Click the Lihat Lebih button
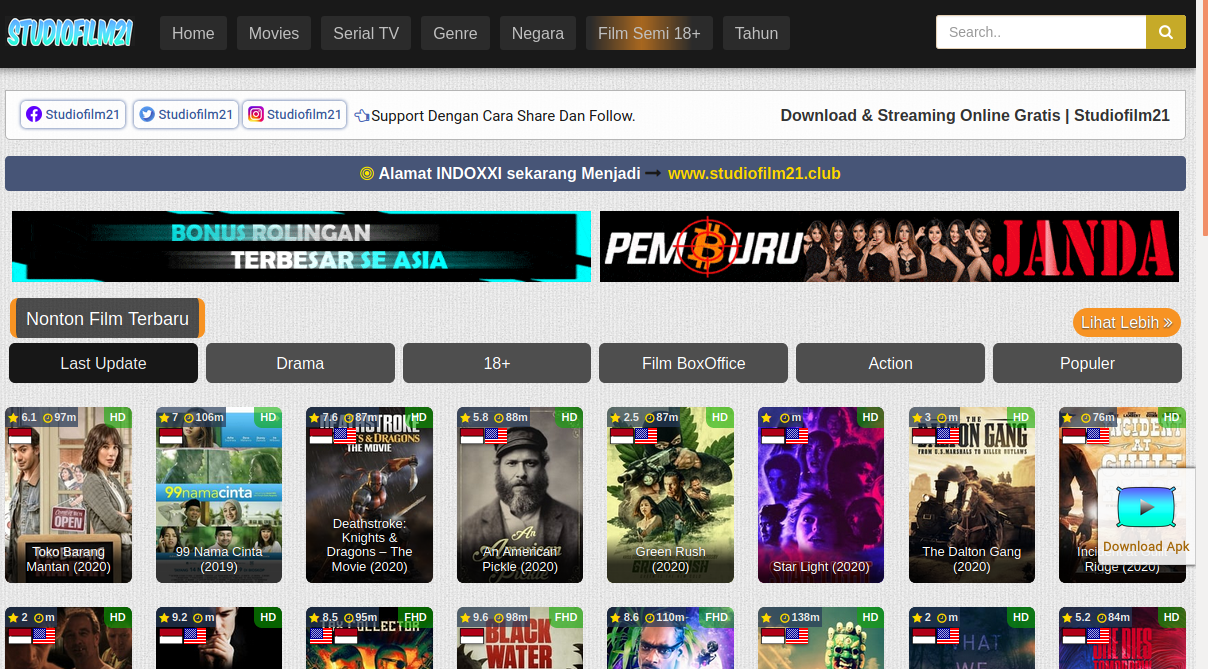Image resolution: width=1208 pixels, height=669 pixels. coord(1127,322)
